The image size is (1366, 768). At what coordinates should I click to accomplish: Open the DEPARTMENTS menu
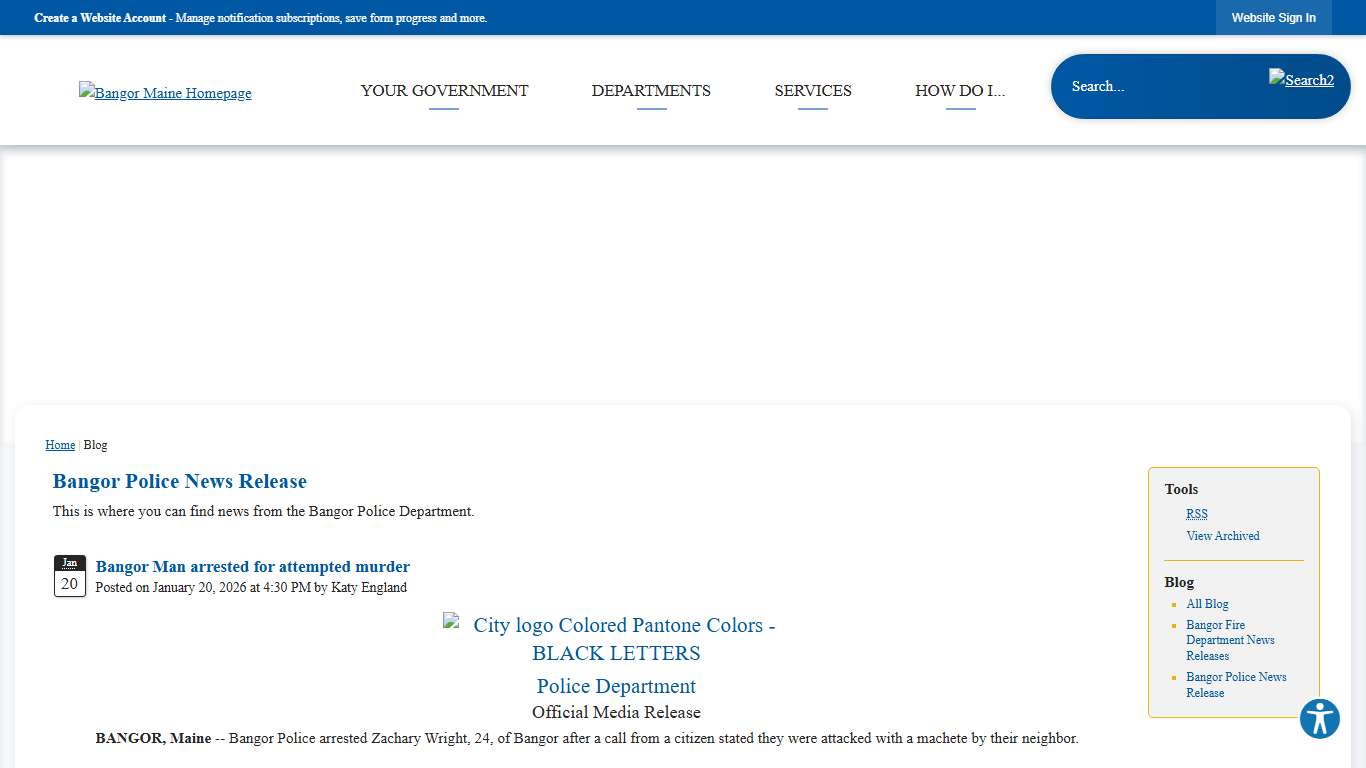[651, 90]
